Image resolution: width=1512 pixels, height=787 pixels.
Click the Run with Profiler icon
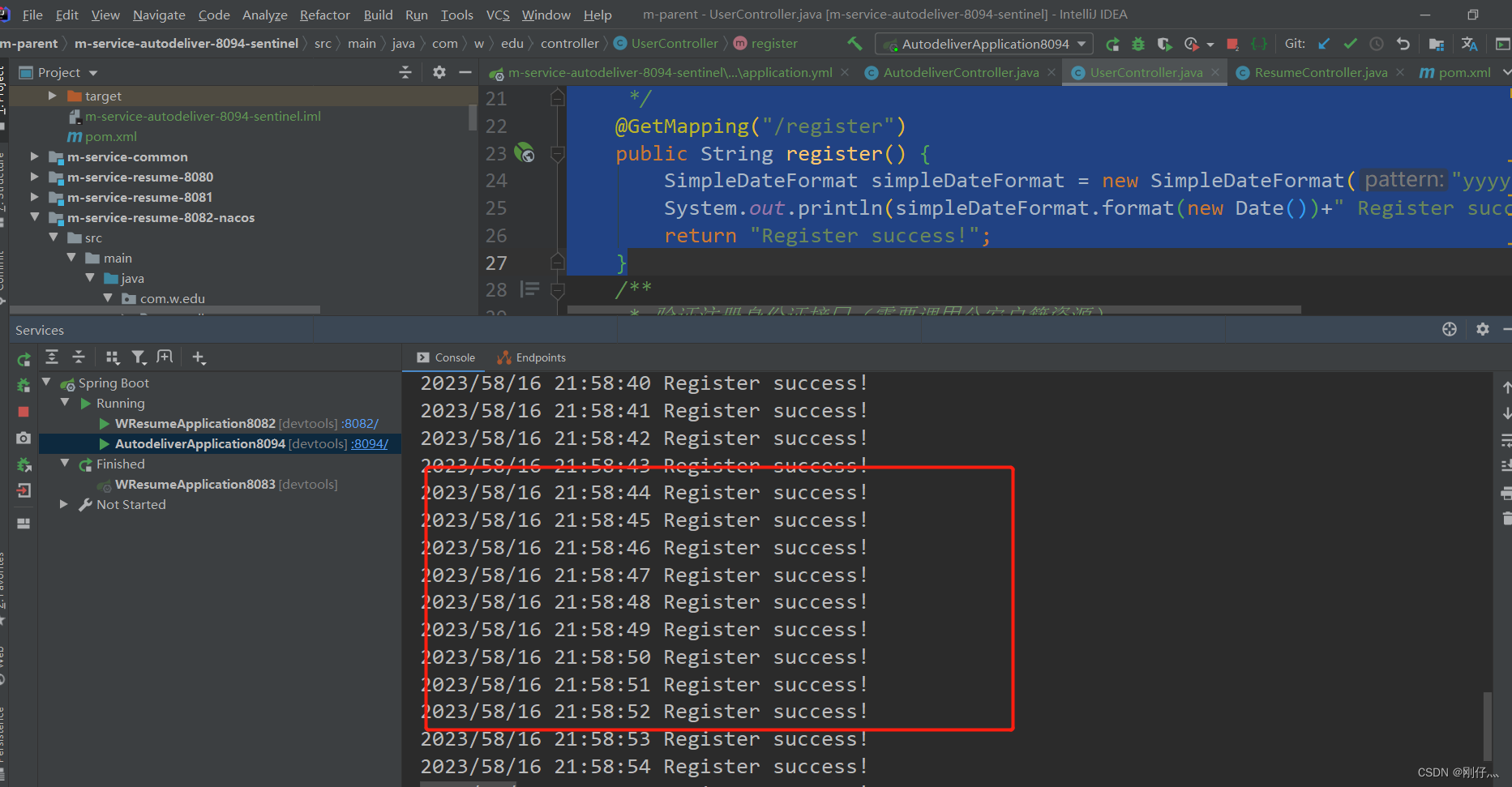pyautogui.click(x=1191, y=44)
